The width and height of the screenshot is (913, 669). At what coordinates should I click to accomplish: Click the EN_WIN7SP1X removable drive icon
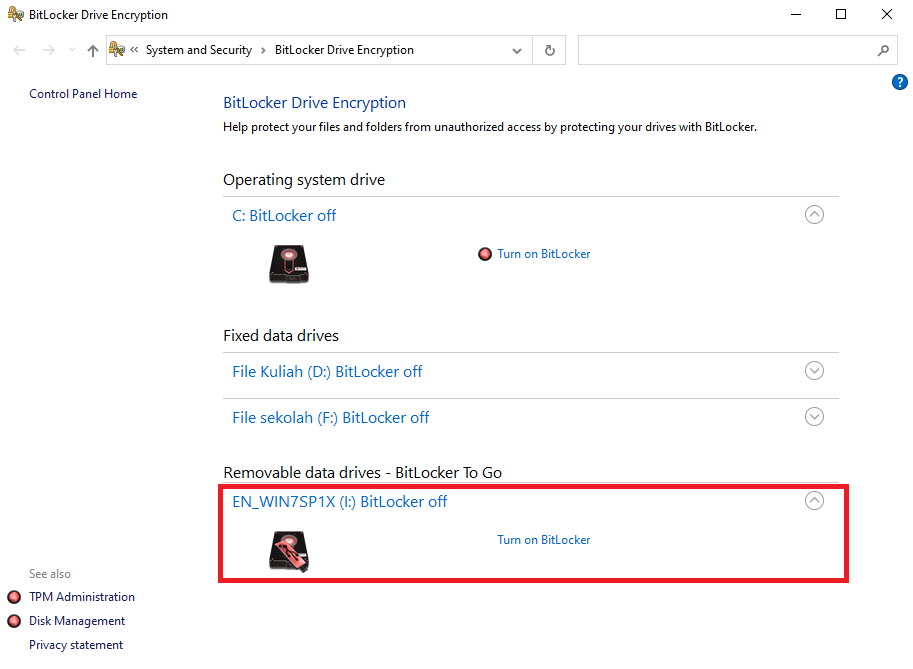coord(289,551)
